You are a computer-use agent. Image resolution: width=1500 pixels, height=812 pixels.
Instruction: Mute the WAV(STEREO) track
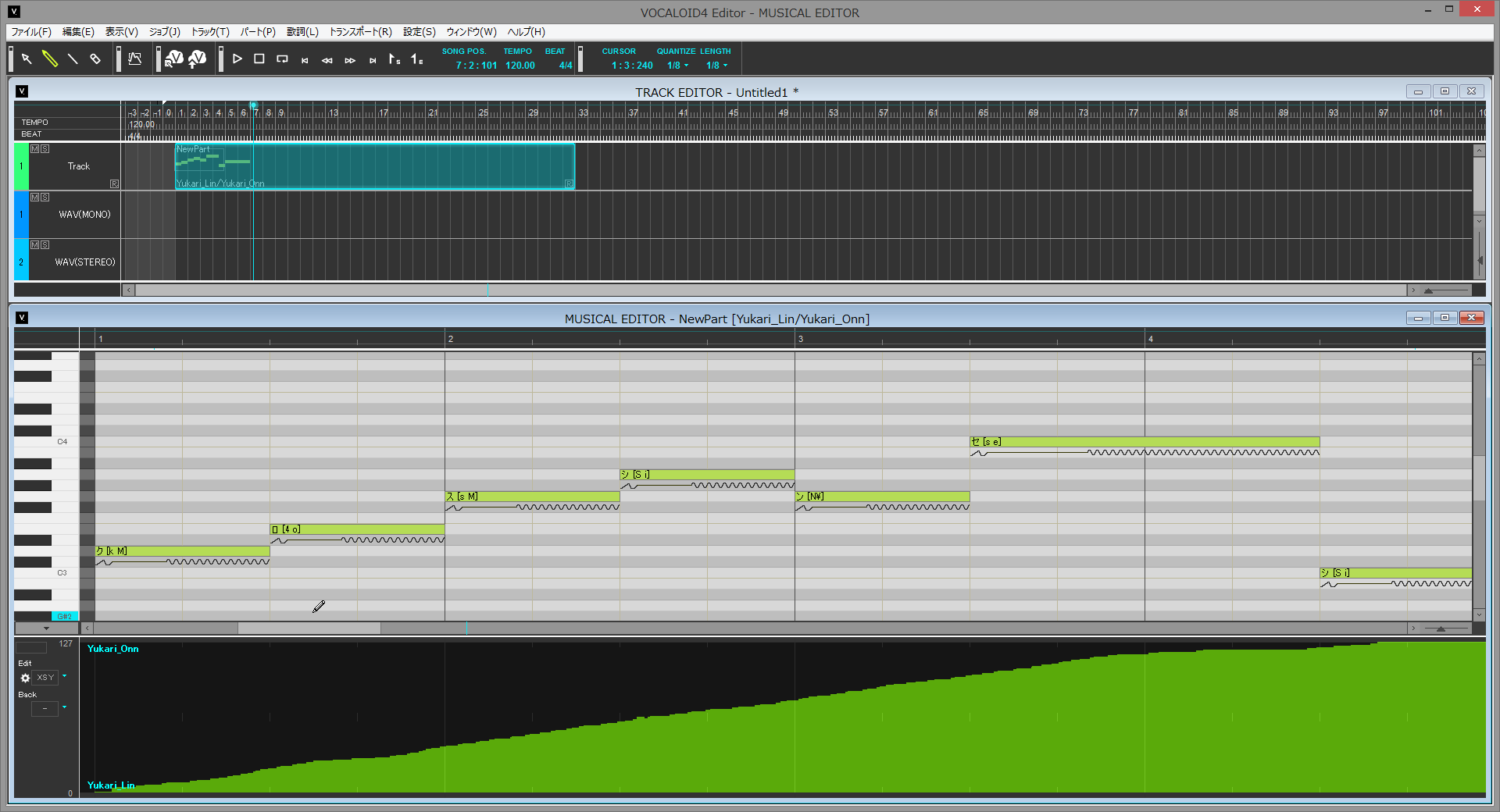click(x=34, y=244)
